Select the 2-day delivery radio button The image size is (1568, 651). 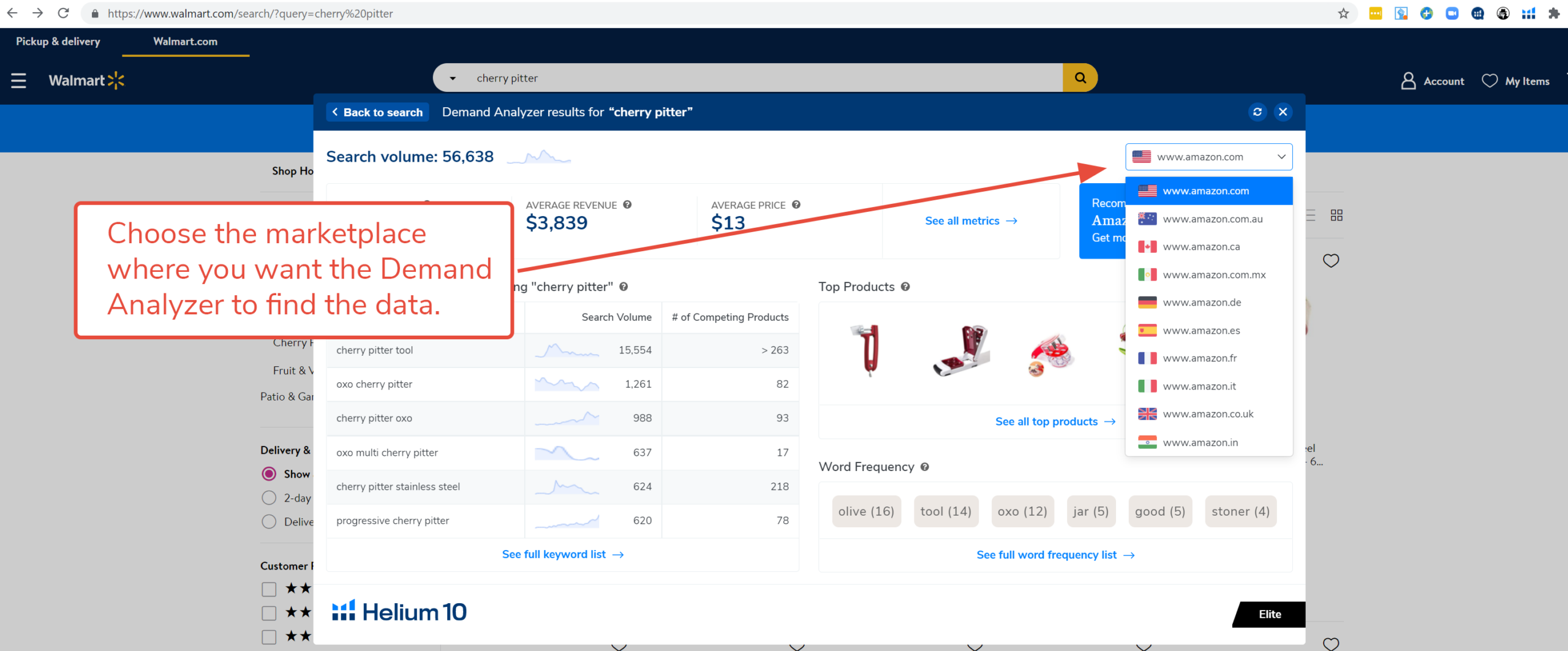(269, 498)
